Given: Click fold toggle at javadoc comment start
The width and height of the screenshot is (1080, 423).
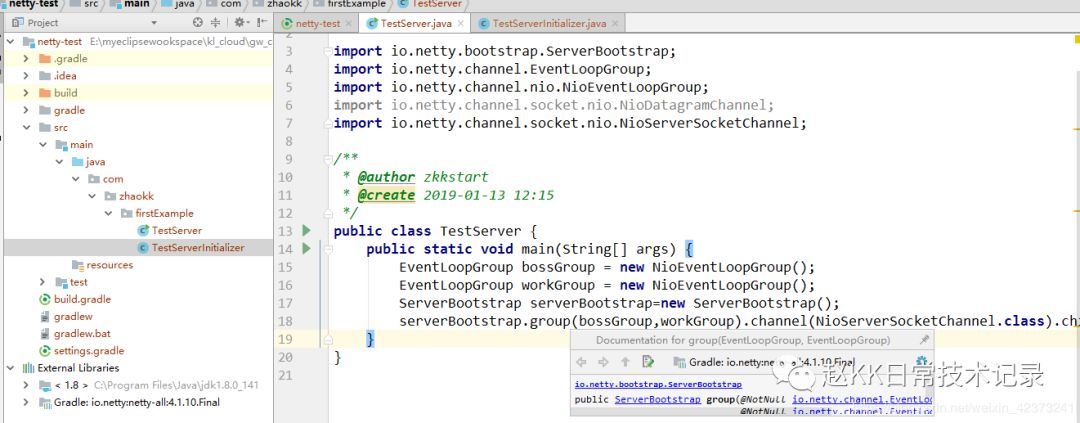Looking at the screenshot, I should pos(328,159).
